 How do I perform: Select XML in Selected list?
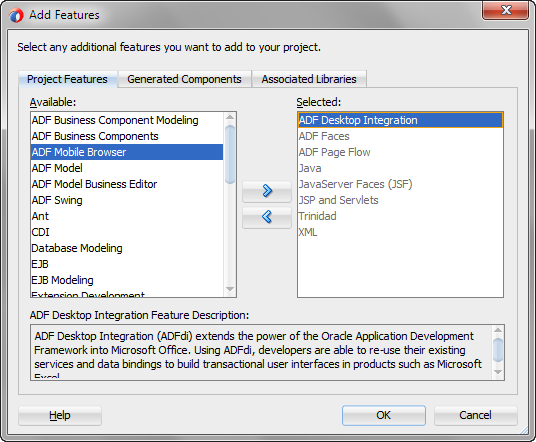coord(400,232)
